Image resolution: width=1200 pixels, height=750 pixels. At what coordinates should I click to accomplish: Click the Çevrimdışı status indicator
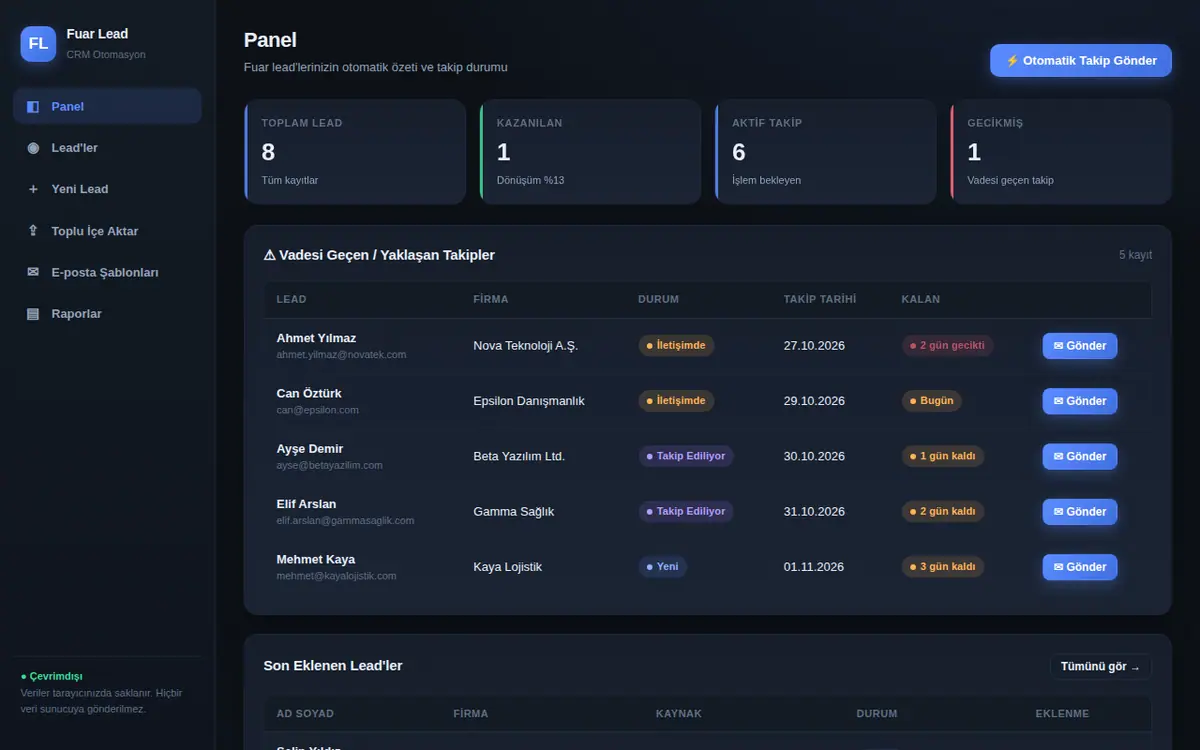click(x=52, y=676)
